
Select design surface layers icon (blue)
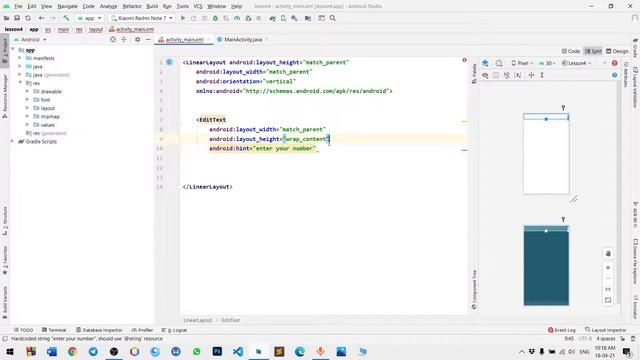485,63
